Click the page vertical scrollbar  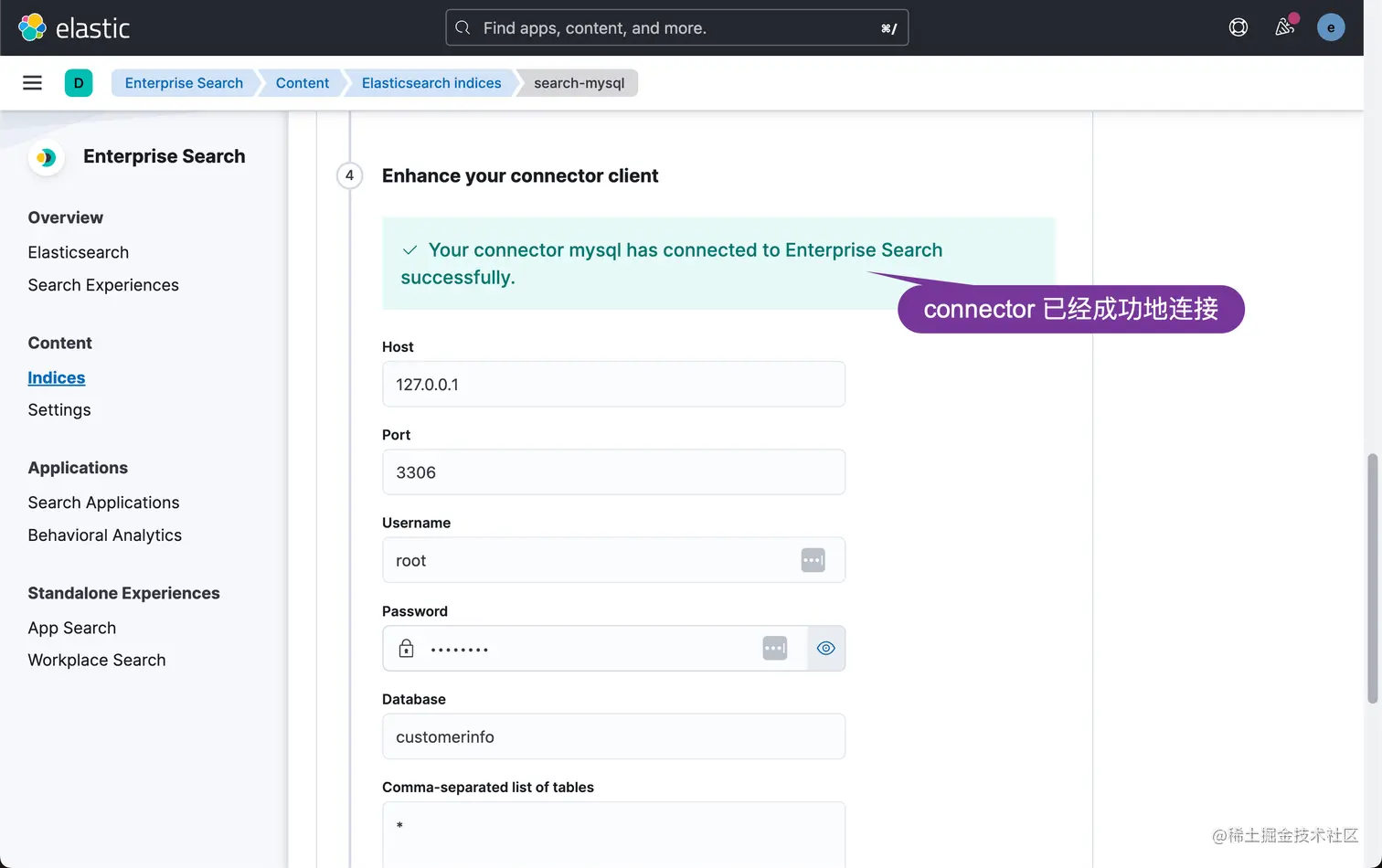1372,578
